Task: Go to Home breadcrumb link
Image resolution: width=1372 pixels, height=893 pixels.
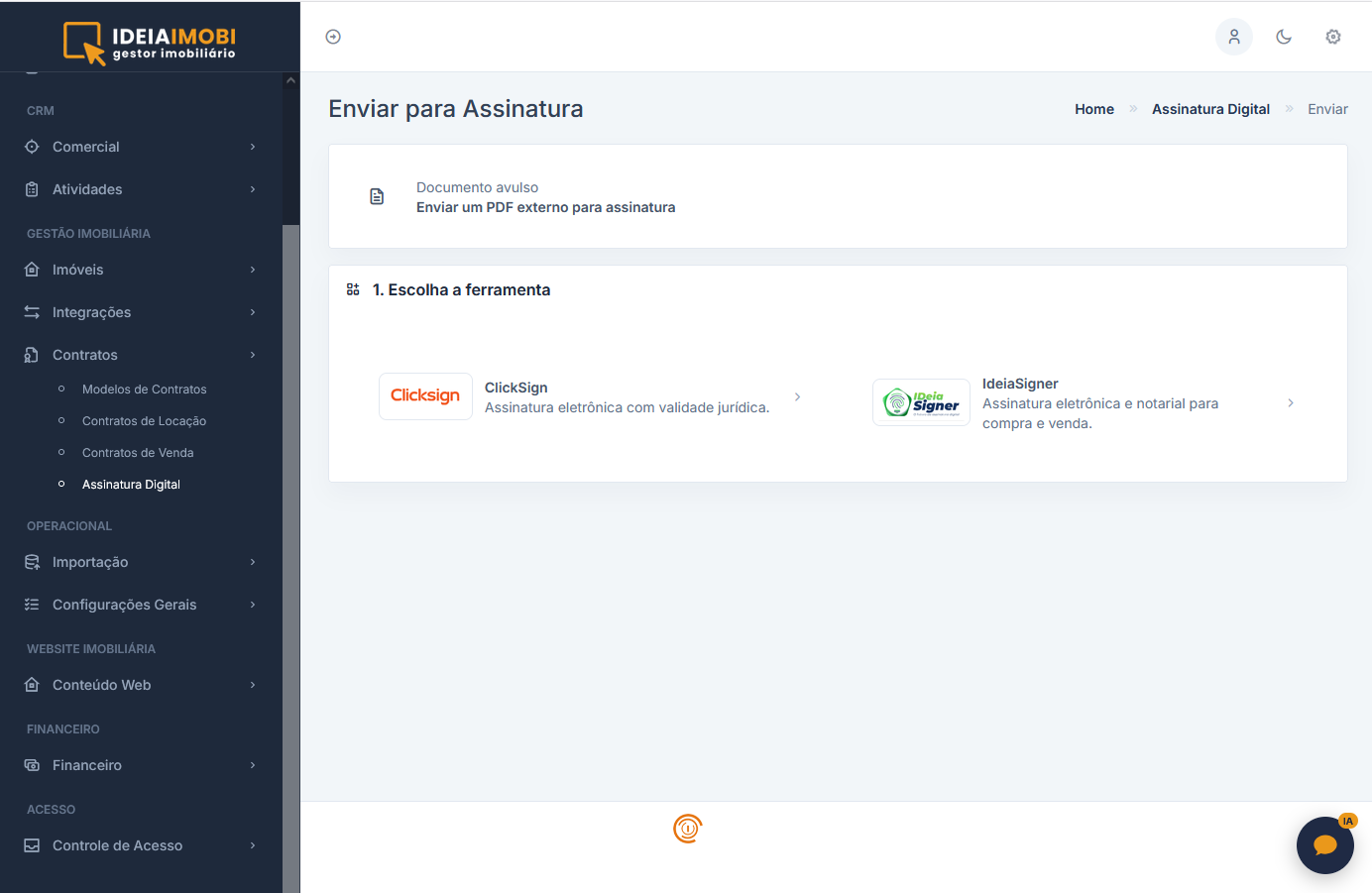Action: point(1094,109)
